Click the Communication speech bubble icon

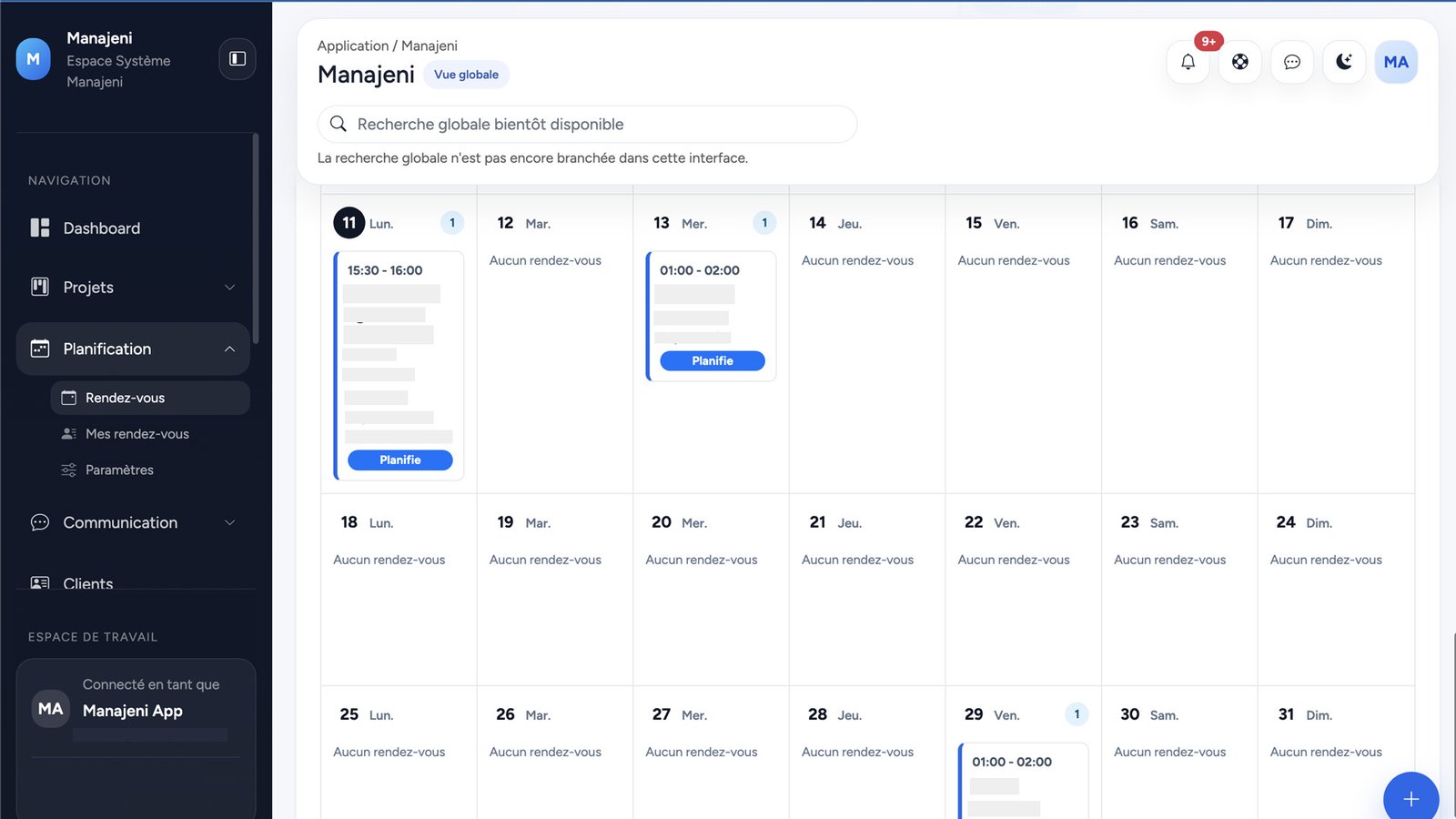40,522
